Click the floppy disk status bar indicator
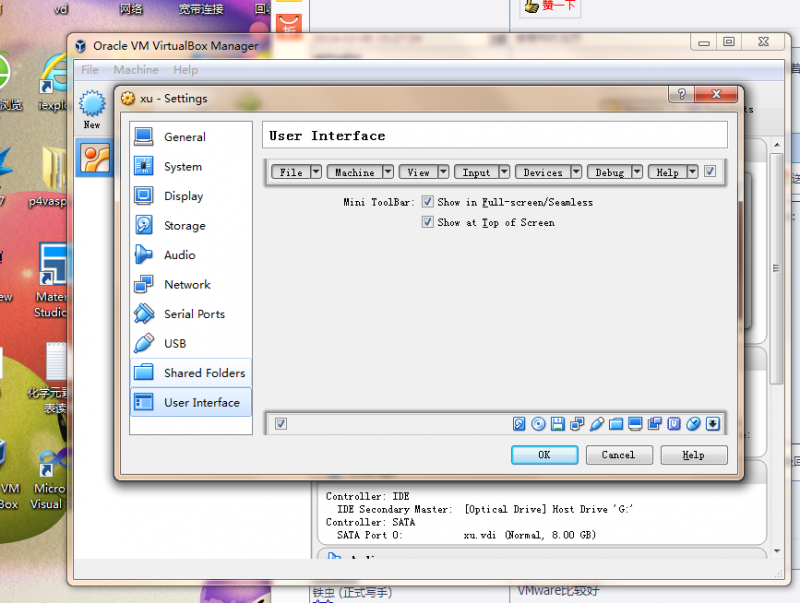The height and width of the screenshot is (603, 800). (558, 424)
